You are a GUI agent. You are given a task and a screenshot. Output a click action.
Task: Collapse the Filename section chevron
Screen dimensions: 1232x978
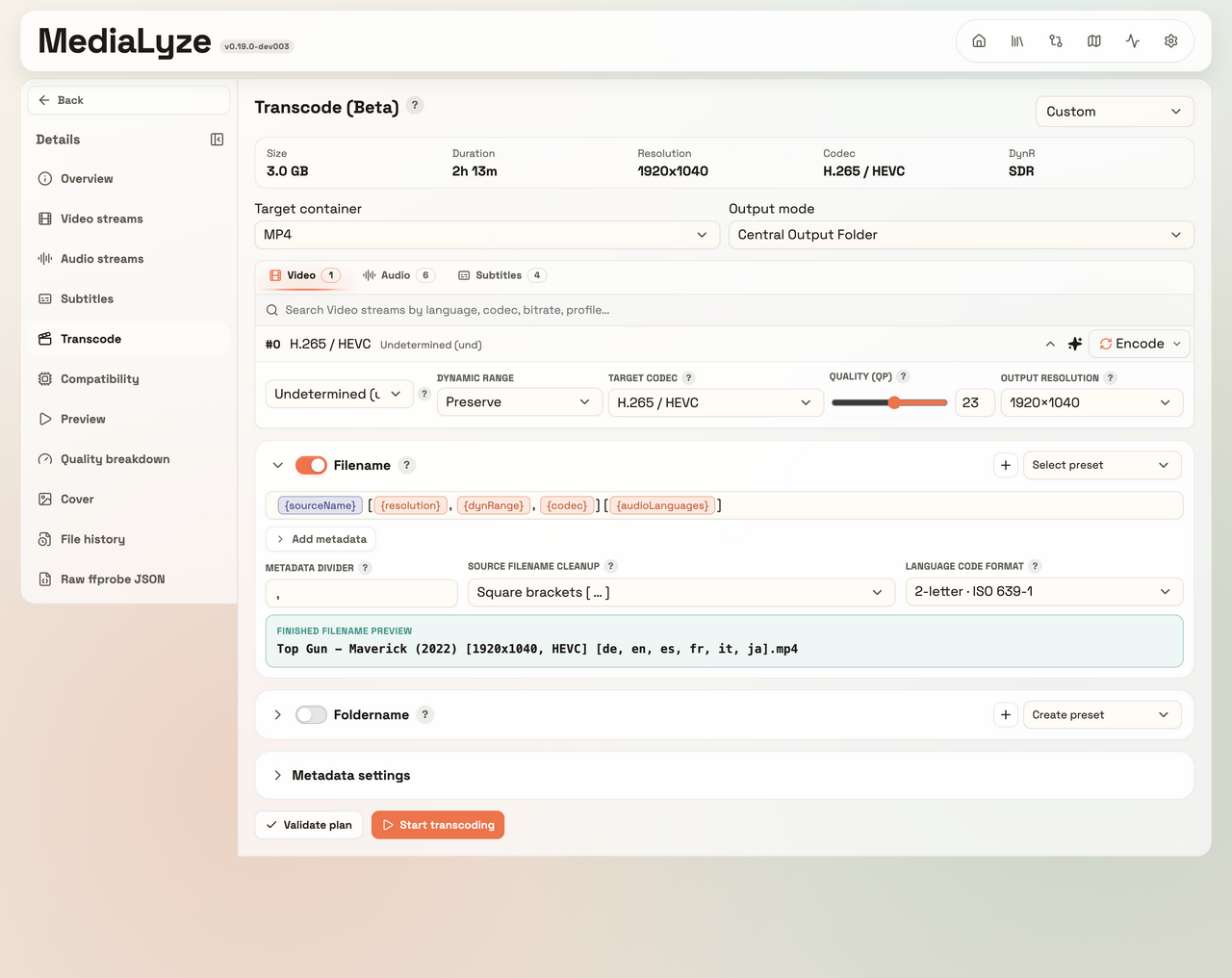[278, 465]
